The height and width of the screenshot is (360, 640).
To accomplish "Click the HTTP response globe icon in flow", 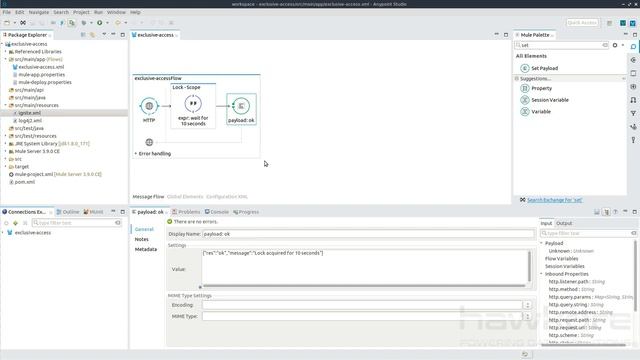I will point(149,142).
